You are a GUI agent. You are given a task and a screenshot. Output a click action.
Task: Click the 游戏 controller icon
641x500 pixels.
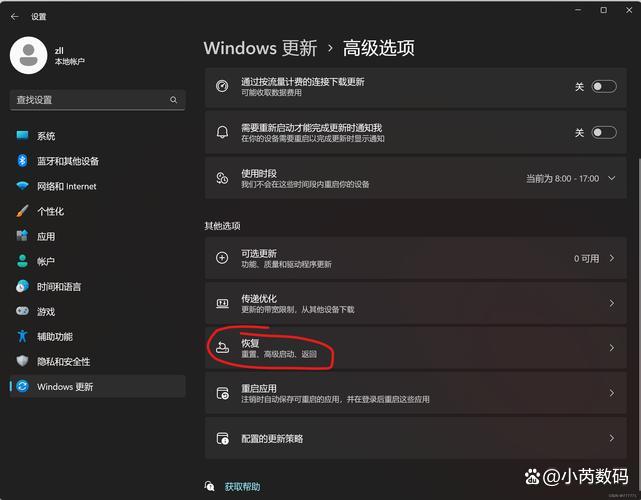[22, 311]
